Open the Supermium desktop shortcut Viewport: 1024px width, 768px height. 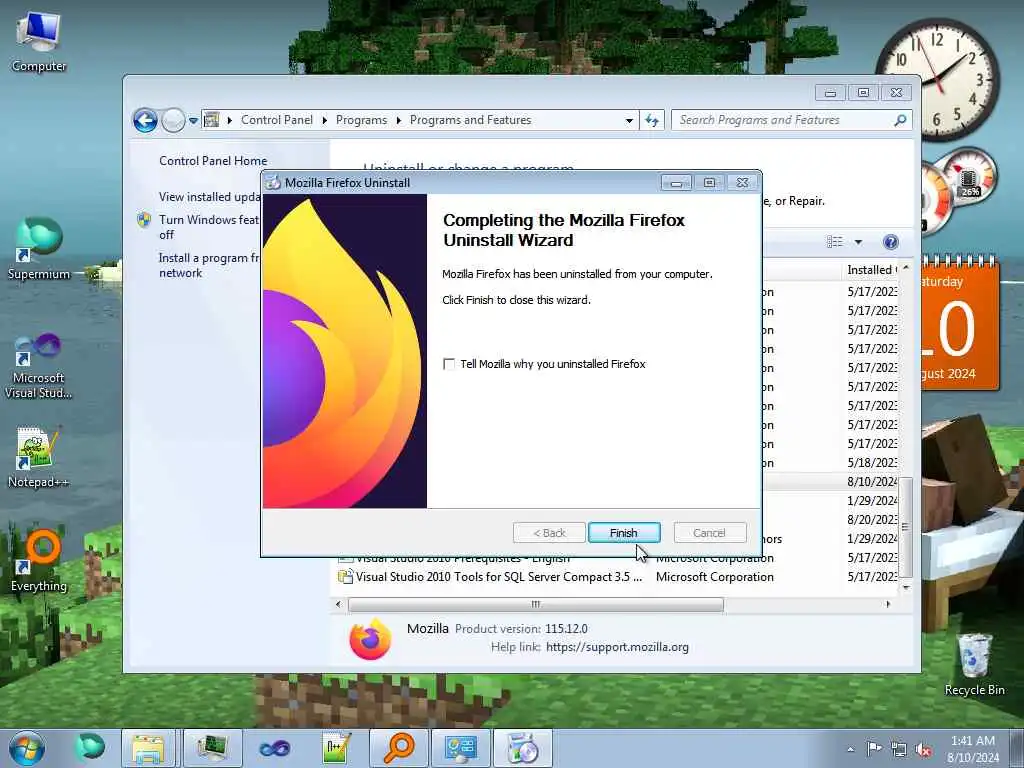click(39, 249)
